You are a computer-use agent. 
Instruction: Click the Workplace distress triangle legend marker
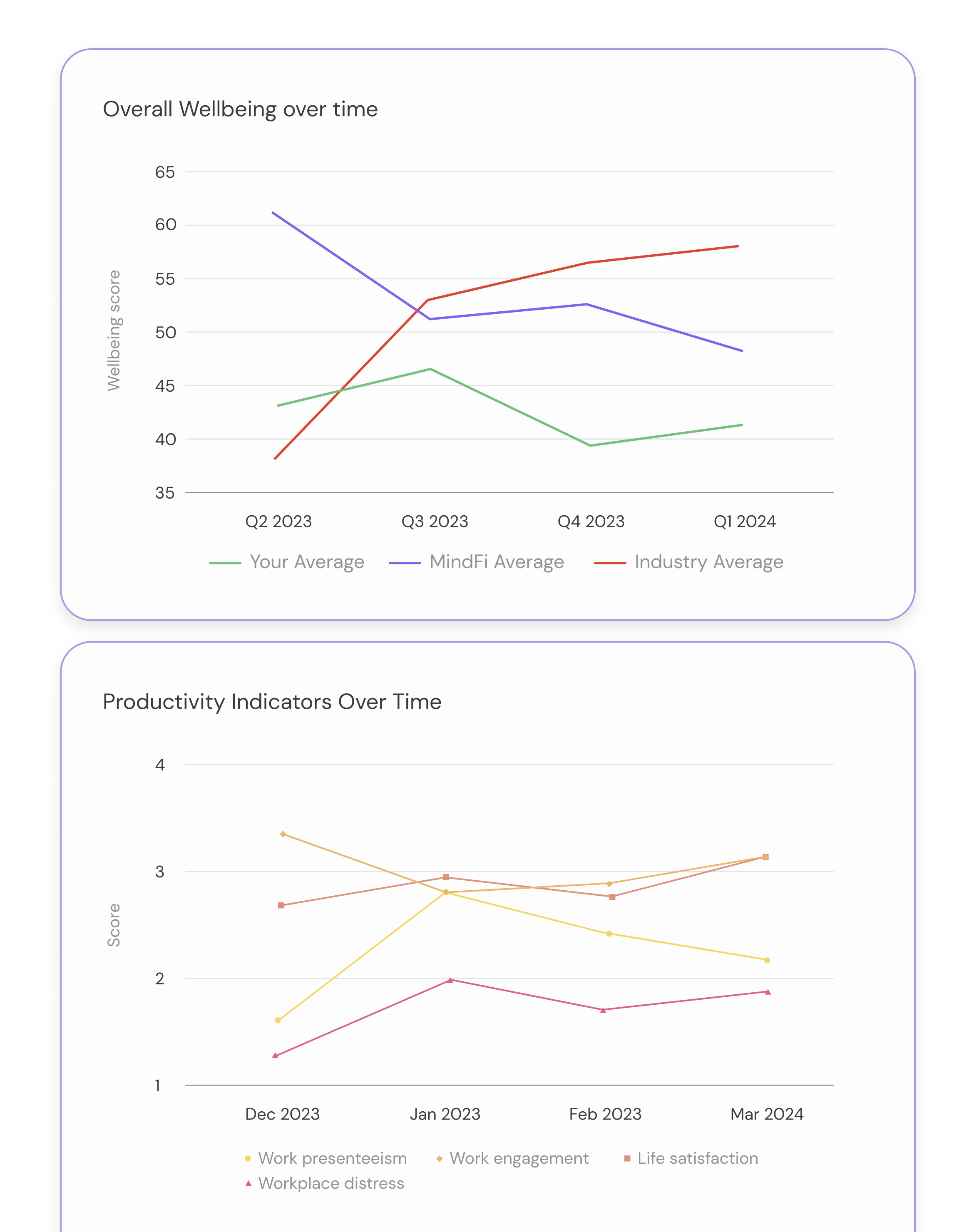(x=248, y=1184)
